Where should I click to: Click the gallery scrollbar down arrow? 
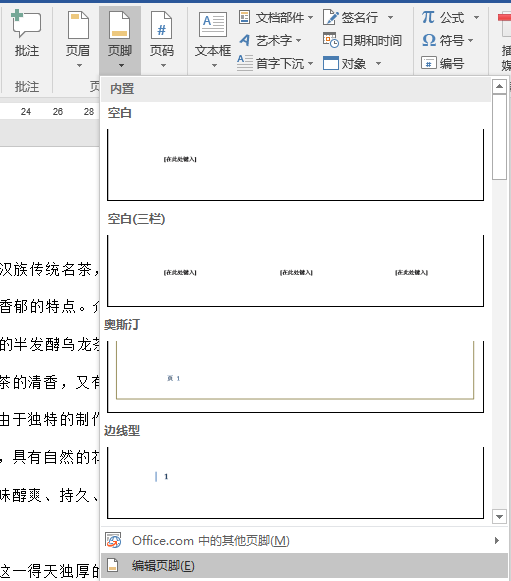tap(499, 517)
